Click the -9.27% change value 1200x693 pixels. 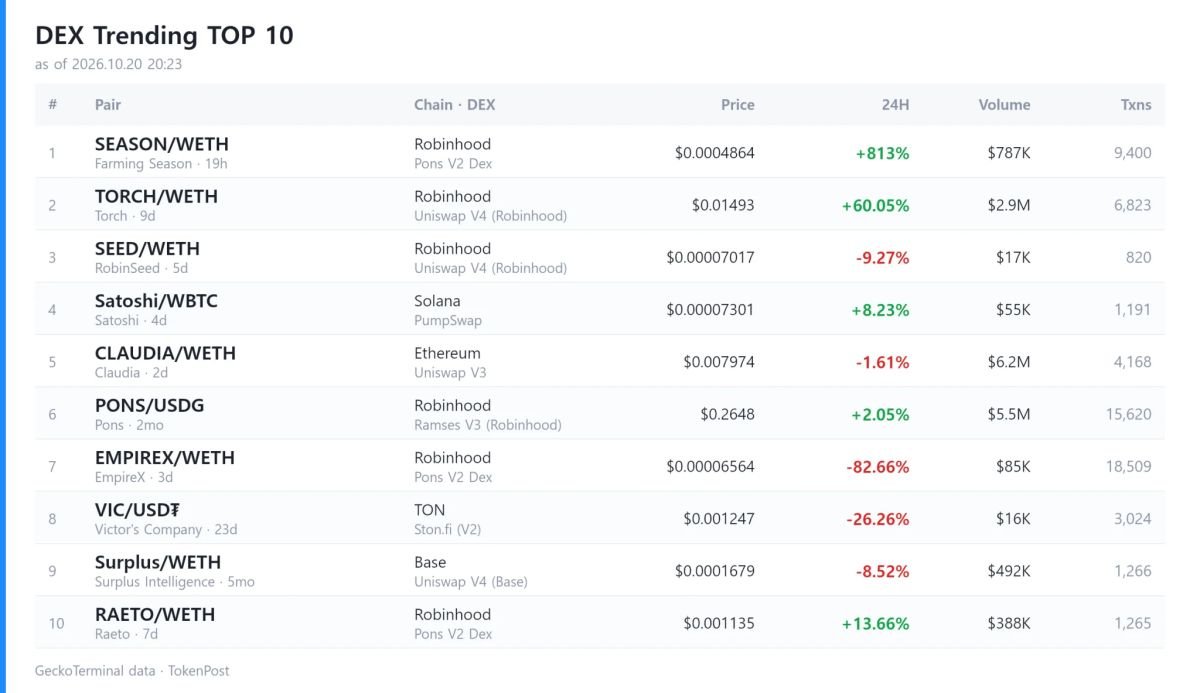[x=883, y=258]
